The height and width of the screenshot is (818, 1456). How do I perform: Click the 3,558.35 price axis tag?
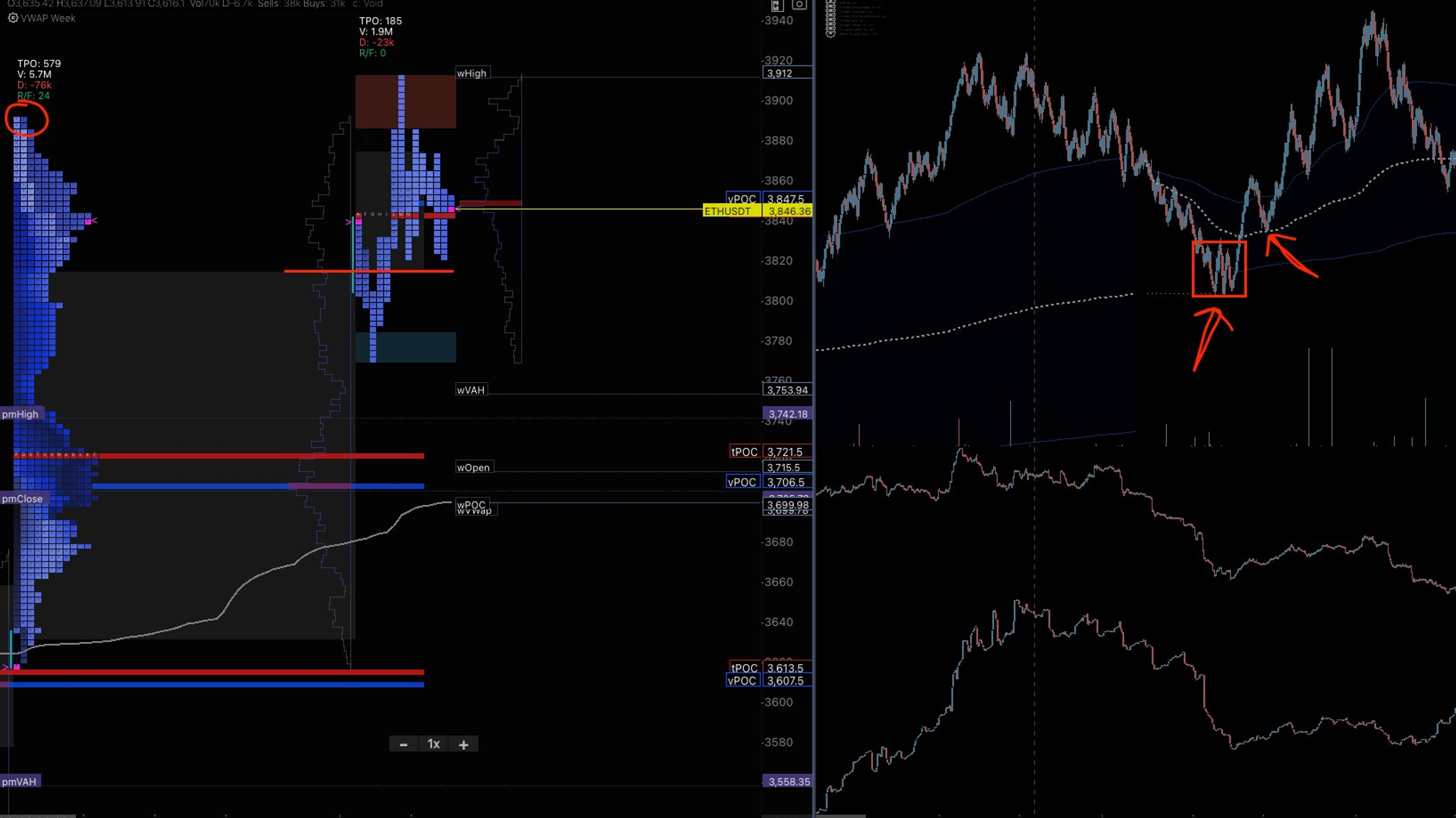(x=787, y=782)
